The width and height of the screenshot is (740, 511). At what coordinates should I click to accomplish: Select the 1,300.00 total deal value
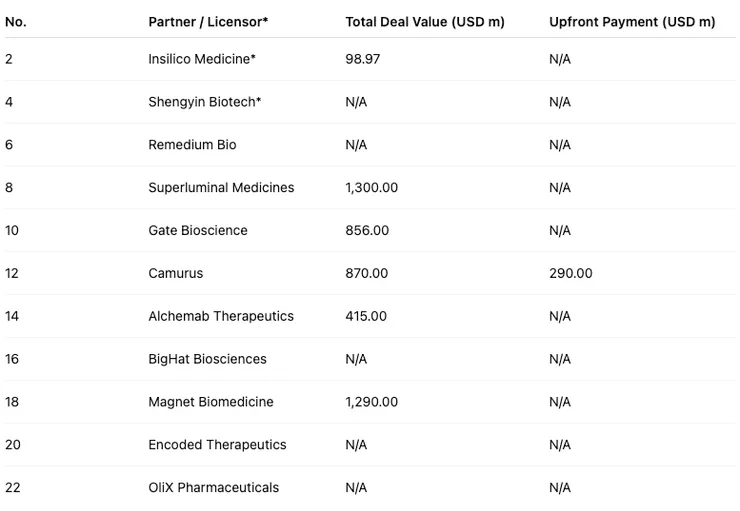coord(372,188)
